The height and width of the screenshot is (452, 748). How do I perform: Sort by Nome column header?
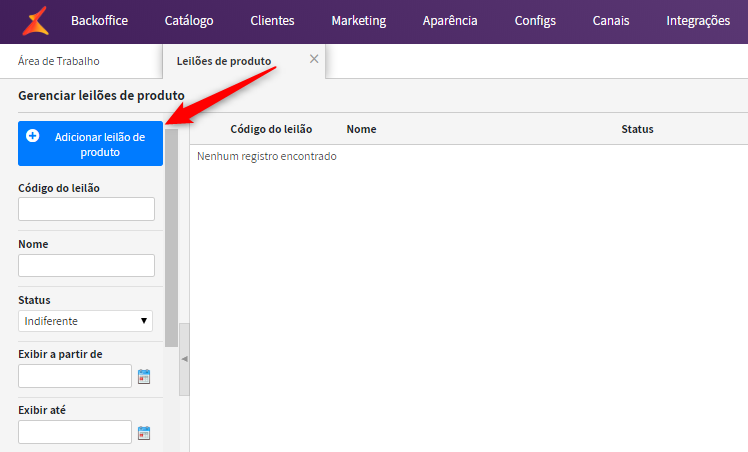(361, 129)
